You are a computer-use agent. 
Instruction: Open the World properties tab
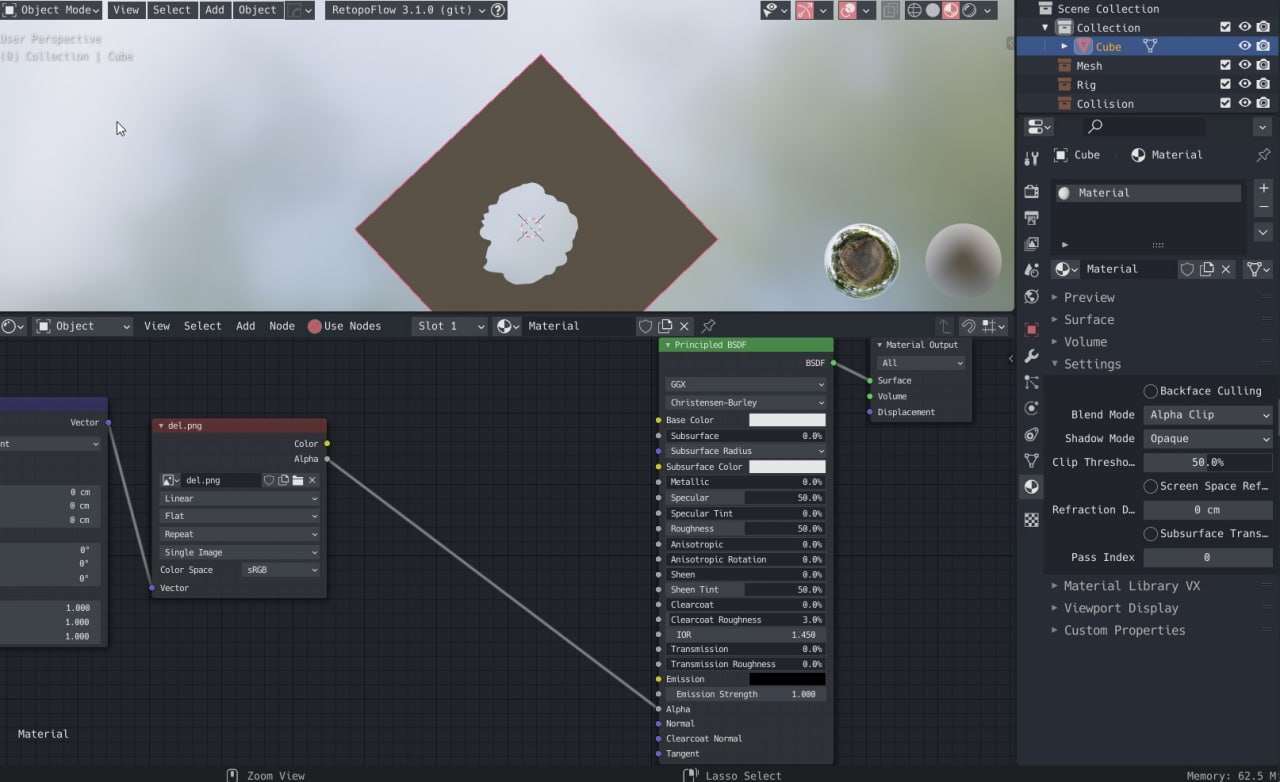1032,297
